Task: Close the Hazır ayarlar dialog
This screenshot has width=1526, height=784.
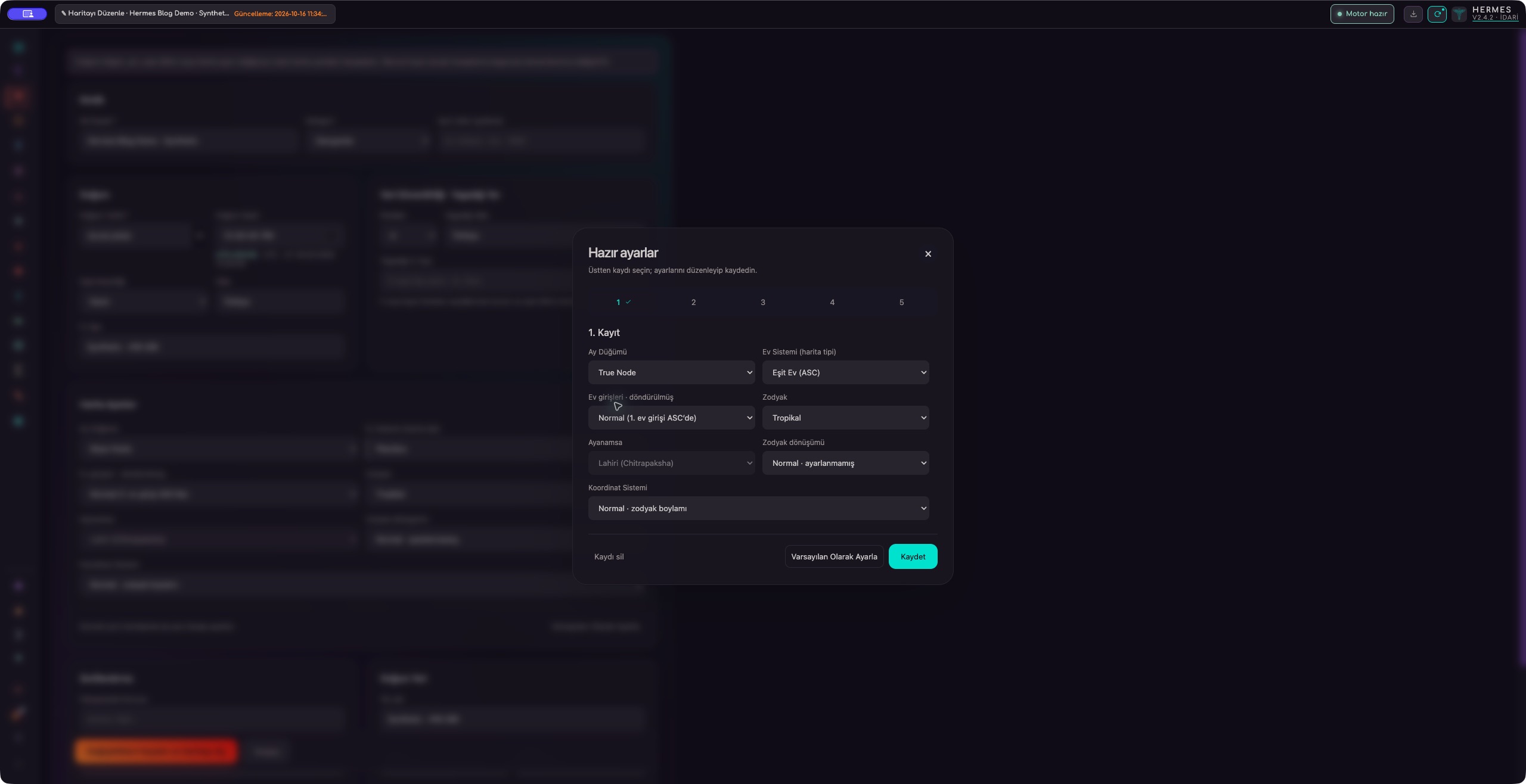Action: (928, 254)
